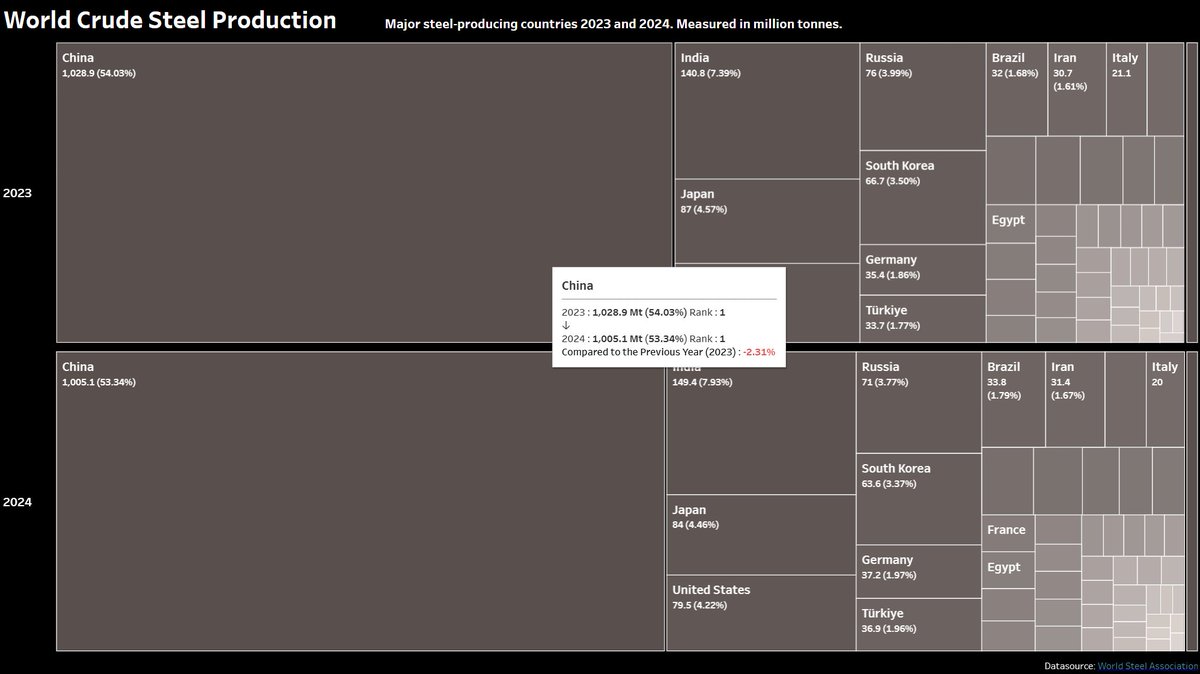
Task: Click the -2.31% change value in the tooltip
Action: click(759, 352)
